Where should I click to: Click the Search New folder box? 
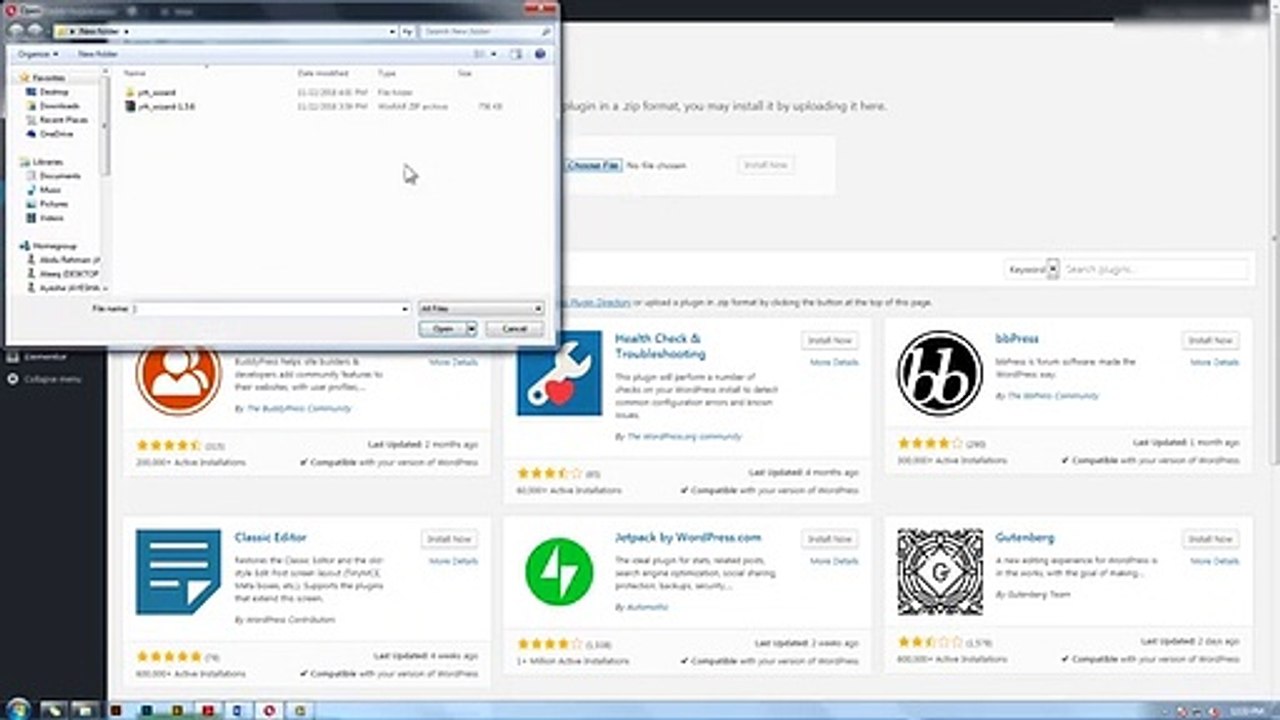tap(486, 32)
